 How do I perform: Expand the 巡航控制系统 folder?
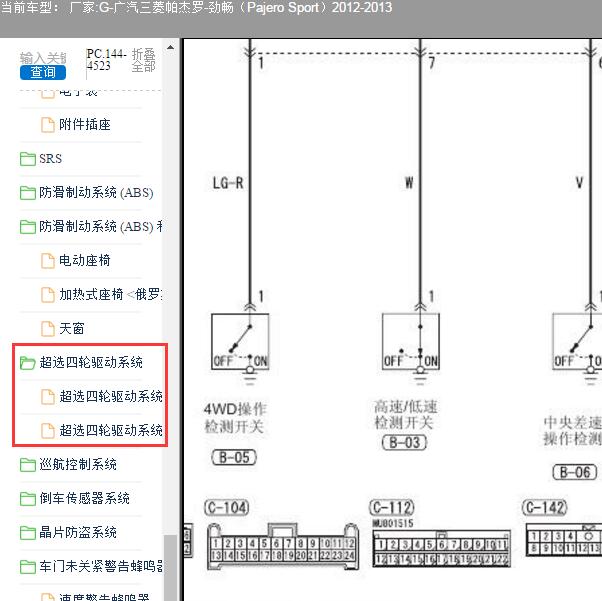coord(78,465)
